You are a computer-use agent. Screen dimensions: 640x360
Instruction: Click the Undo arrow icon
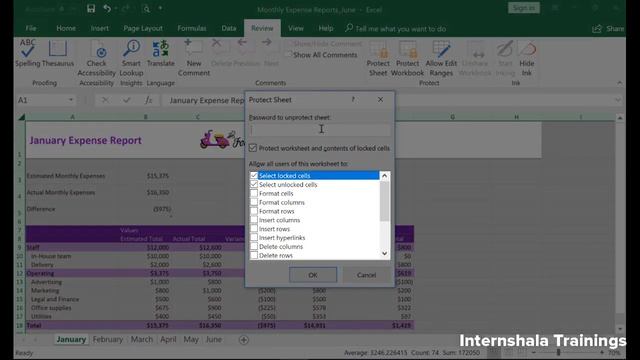tap(107, 9)
